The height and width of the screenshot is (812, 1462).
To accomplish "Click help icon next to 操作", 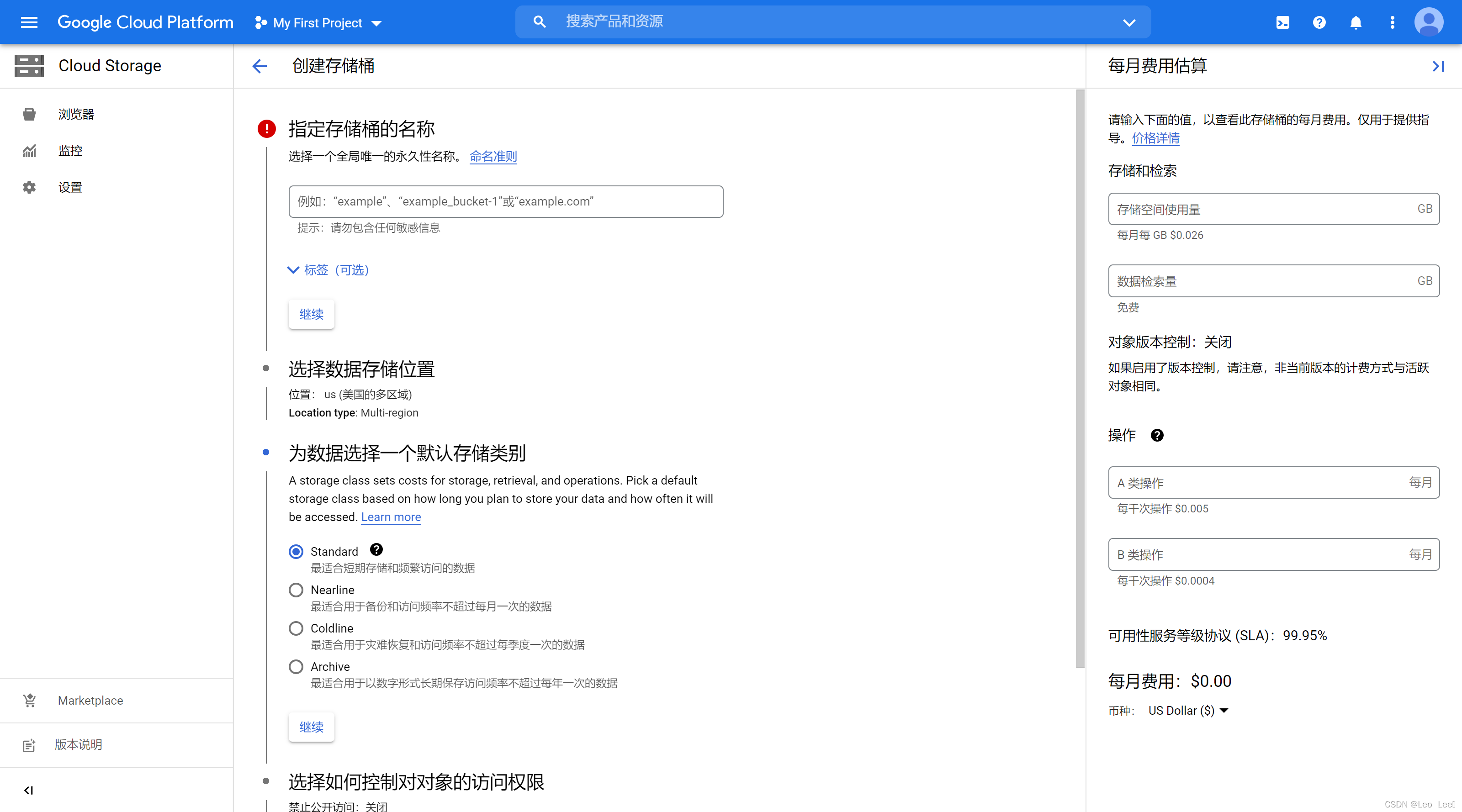I will tap(1157, 435).
